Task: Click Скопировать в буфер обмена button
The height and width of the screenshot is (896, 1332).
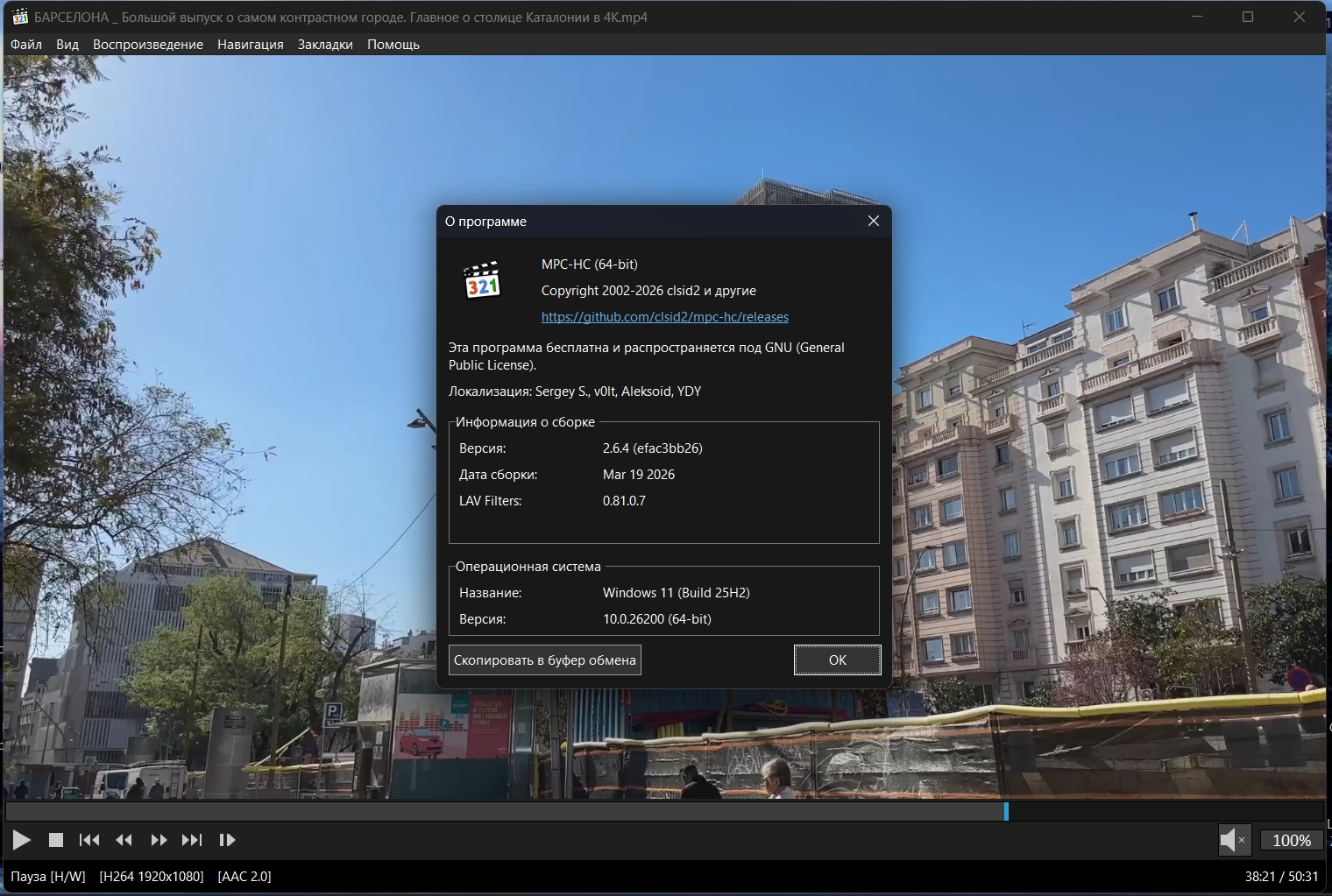Action: (545, 660)
